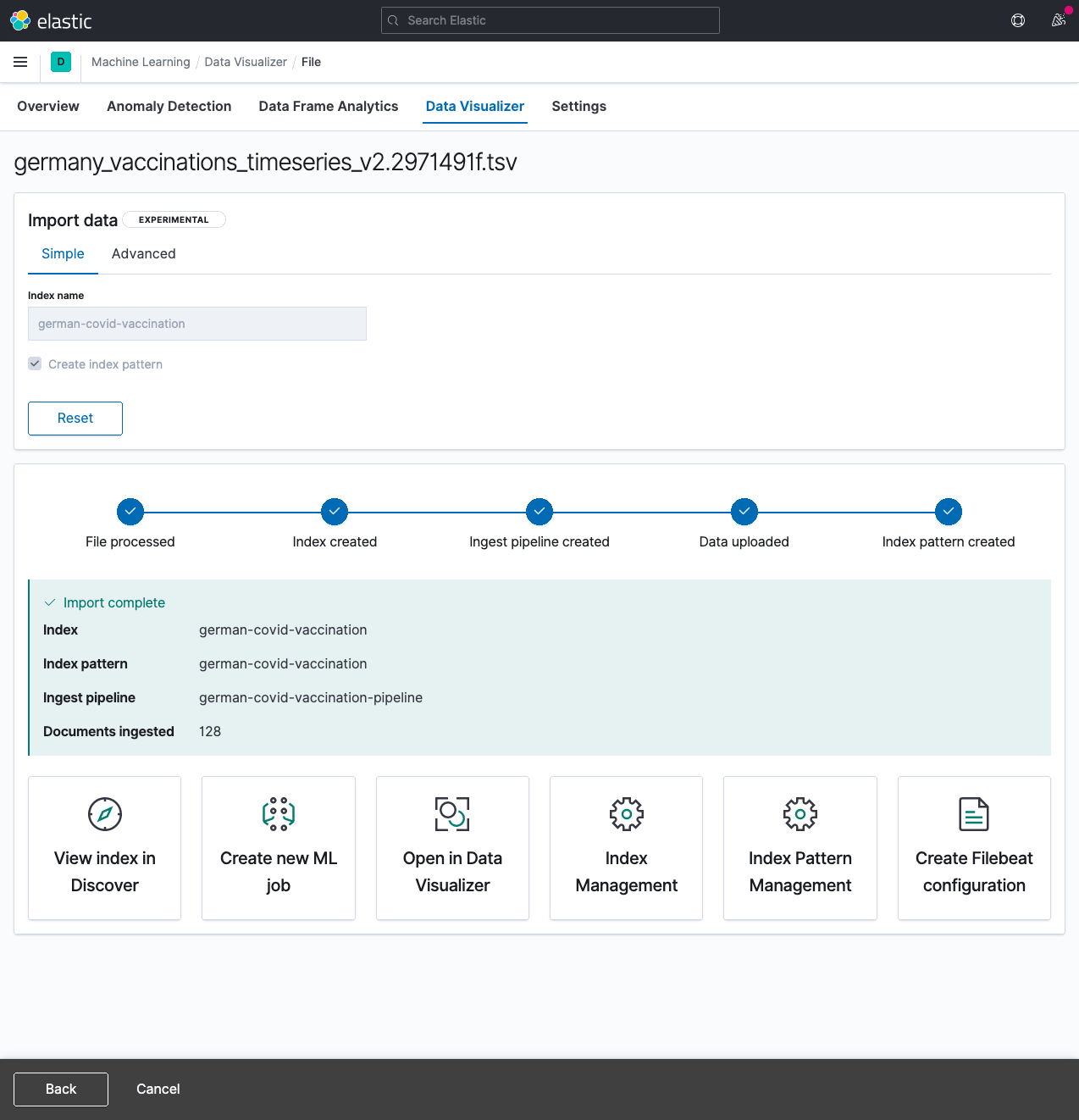The width and height of the screenshot is (1079, 1120).
Task: Click the Machine Learning breadcrumb link
Action: pyautogui.click(x=141, y=62)
